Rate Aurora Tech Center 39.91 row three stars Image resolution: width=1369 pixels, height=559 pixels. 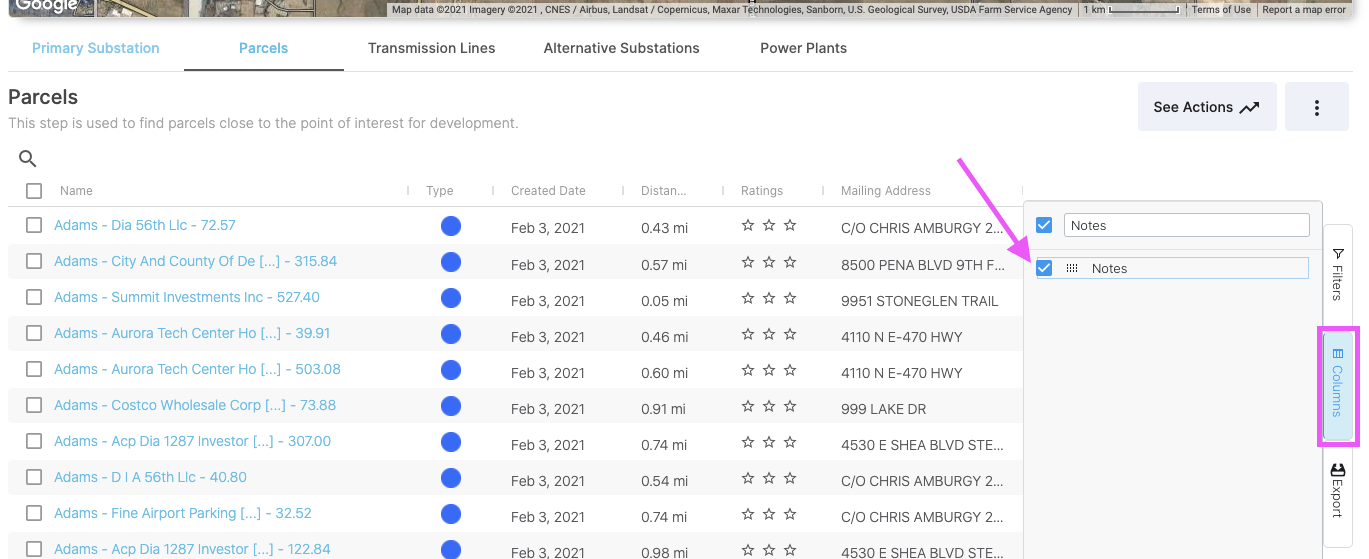point(790,334)
